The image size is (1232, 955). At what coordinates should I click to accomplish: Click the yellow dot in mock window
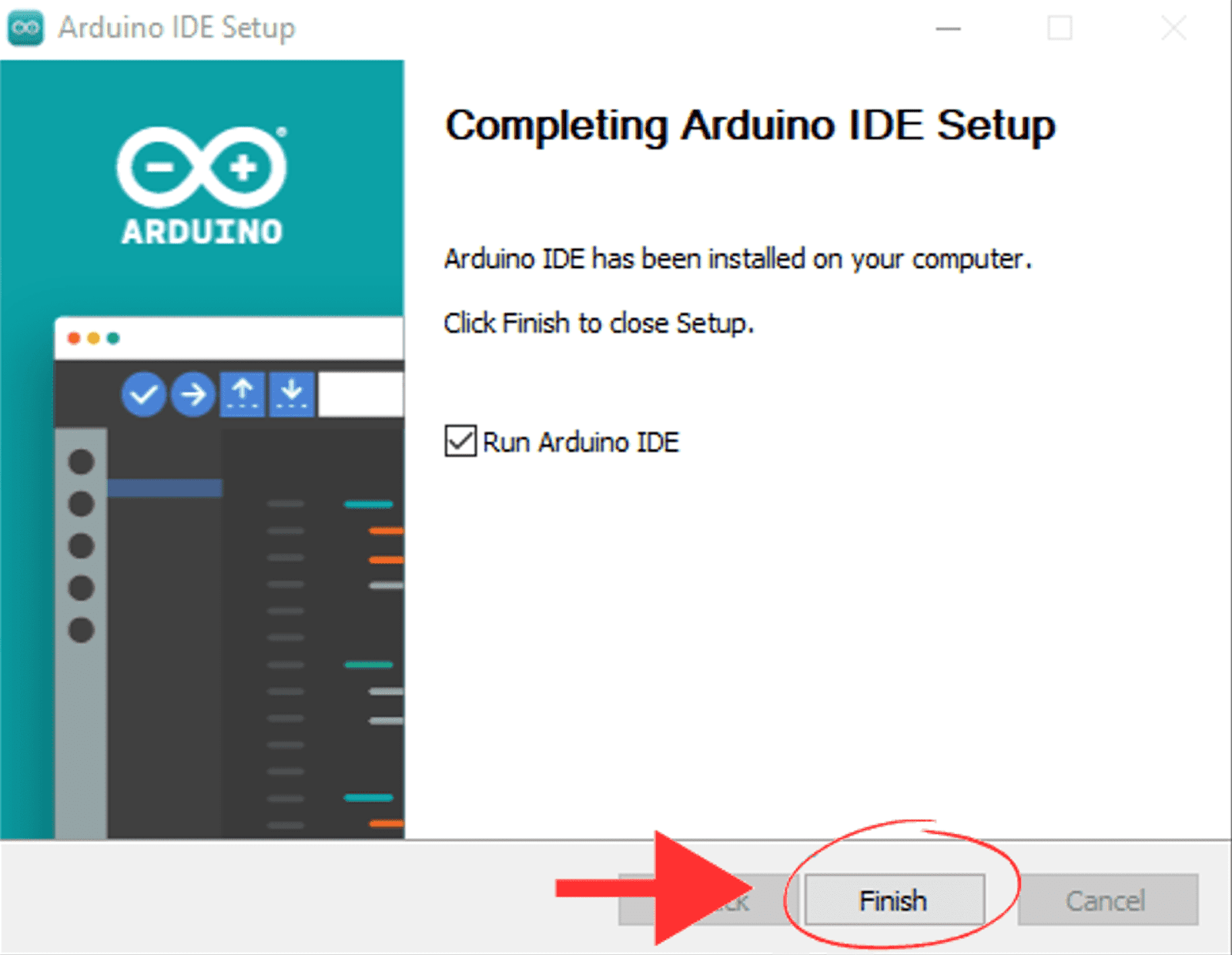click(93, 338)
